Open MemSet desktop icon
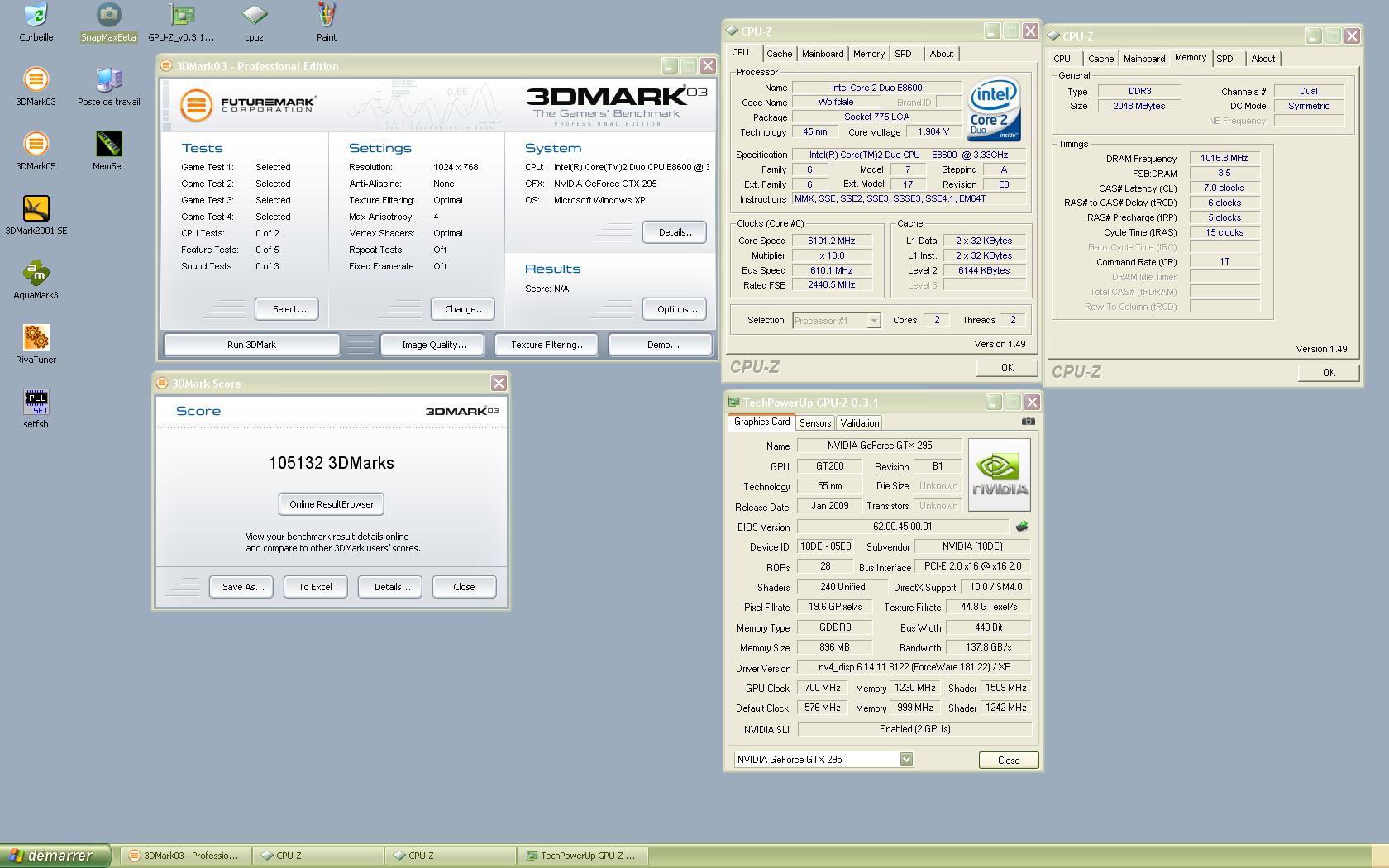Screen dimensions: 1389x868 (108, 151)
